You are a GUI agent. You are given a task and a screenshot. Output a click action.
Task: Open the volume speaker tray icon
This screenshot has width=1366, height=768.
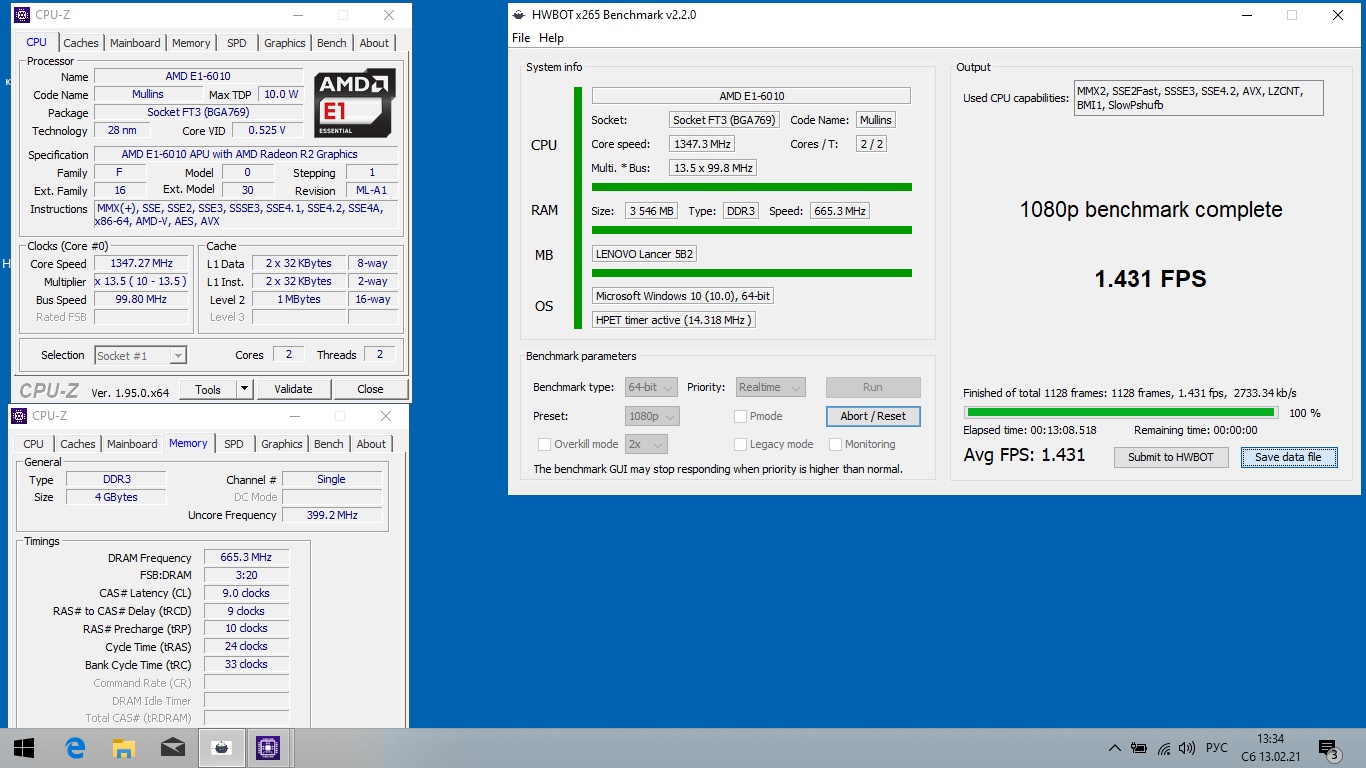(x=1187, y=748)
